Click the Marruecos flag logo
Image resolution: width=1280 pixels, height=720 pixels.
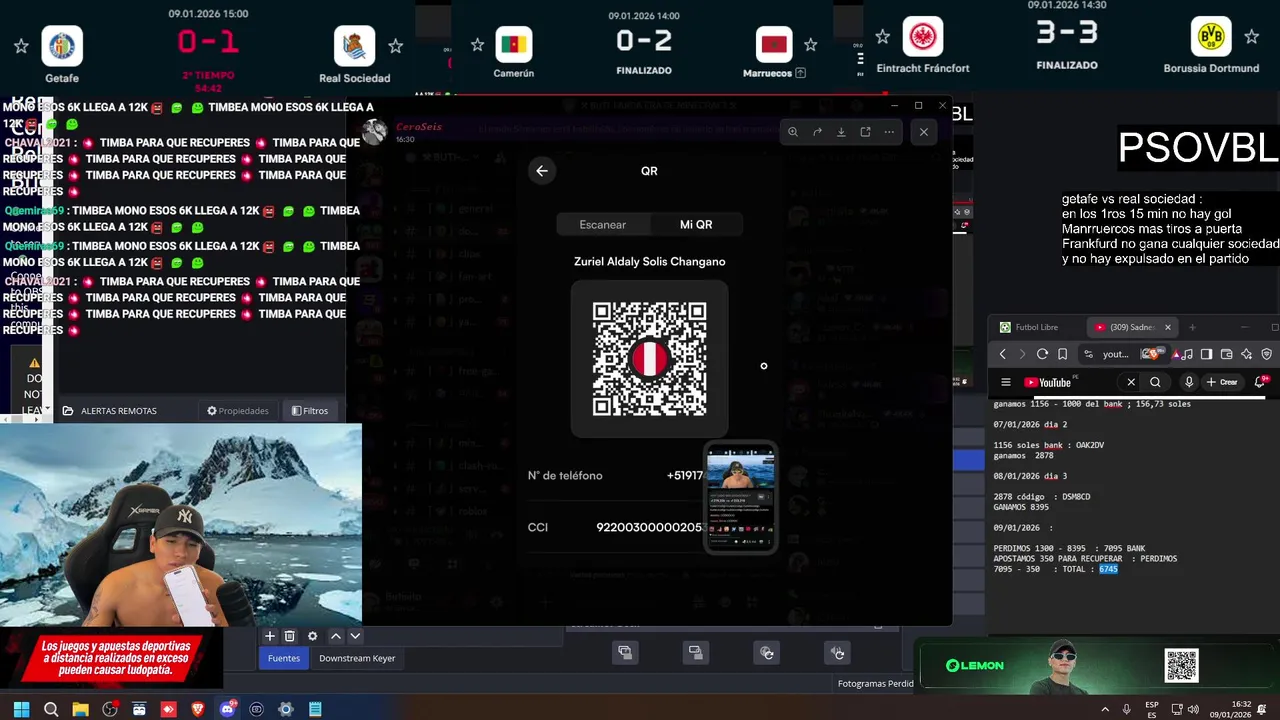(774, 44)
